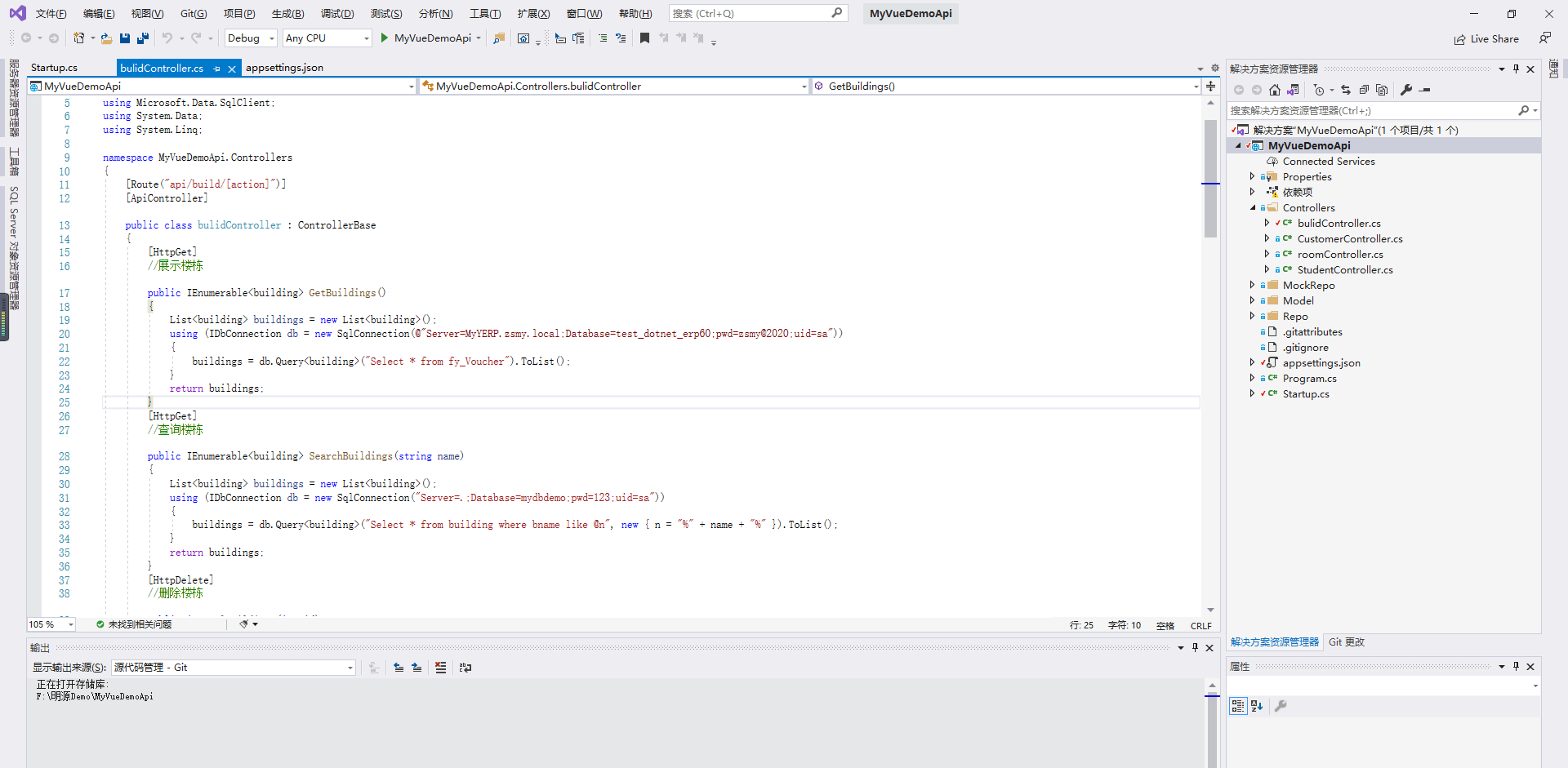Toggle word wrap in Output panel
This screenshot has height=768, width=1568.
465,668
